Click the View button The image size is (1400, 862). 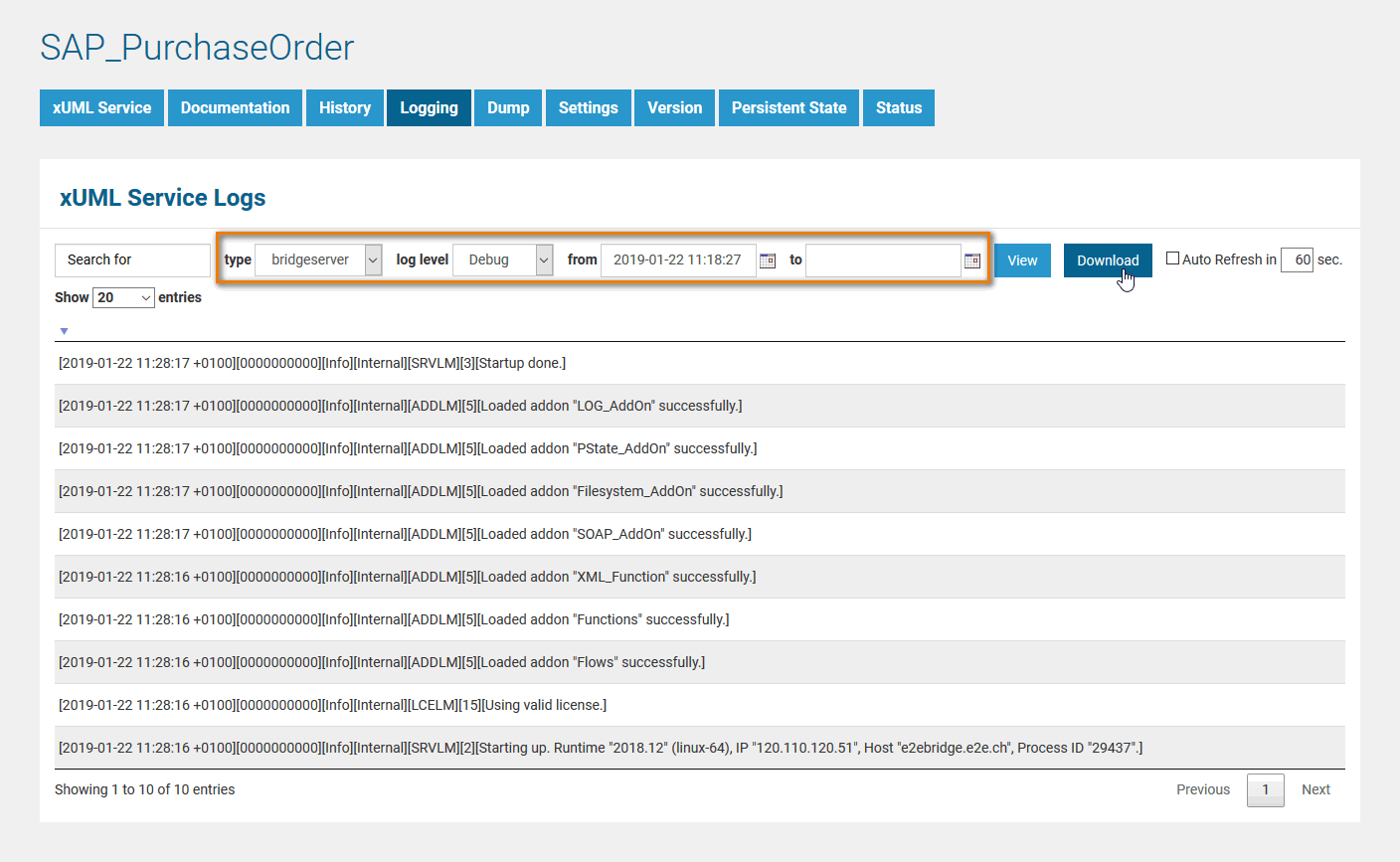pos(1022,259)
